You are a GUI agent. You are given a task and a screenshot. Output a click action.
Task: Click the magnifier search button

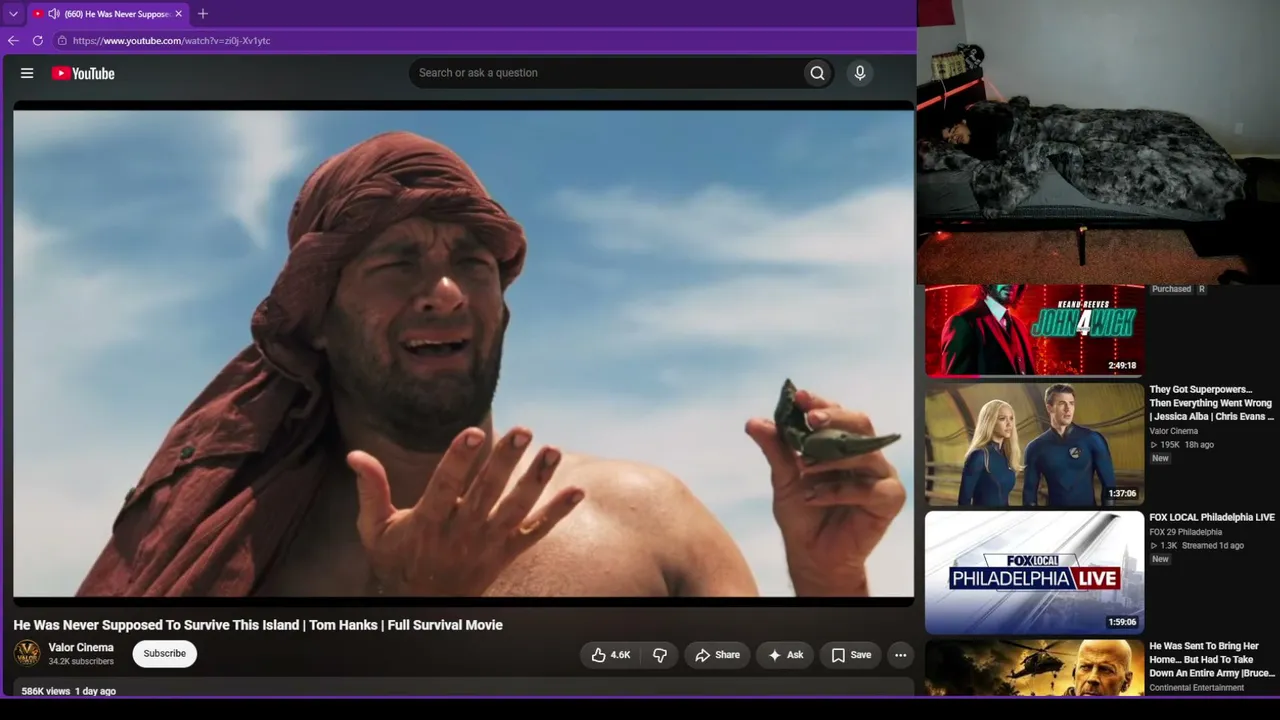tap(817, 73)
